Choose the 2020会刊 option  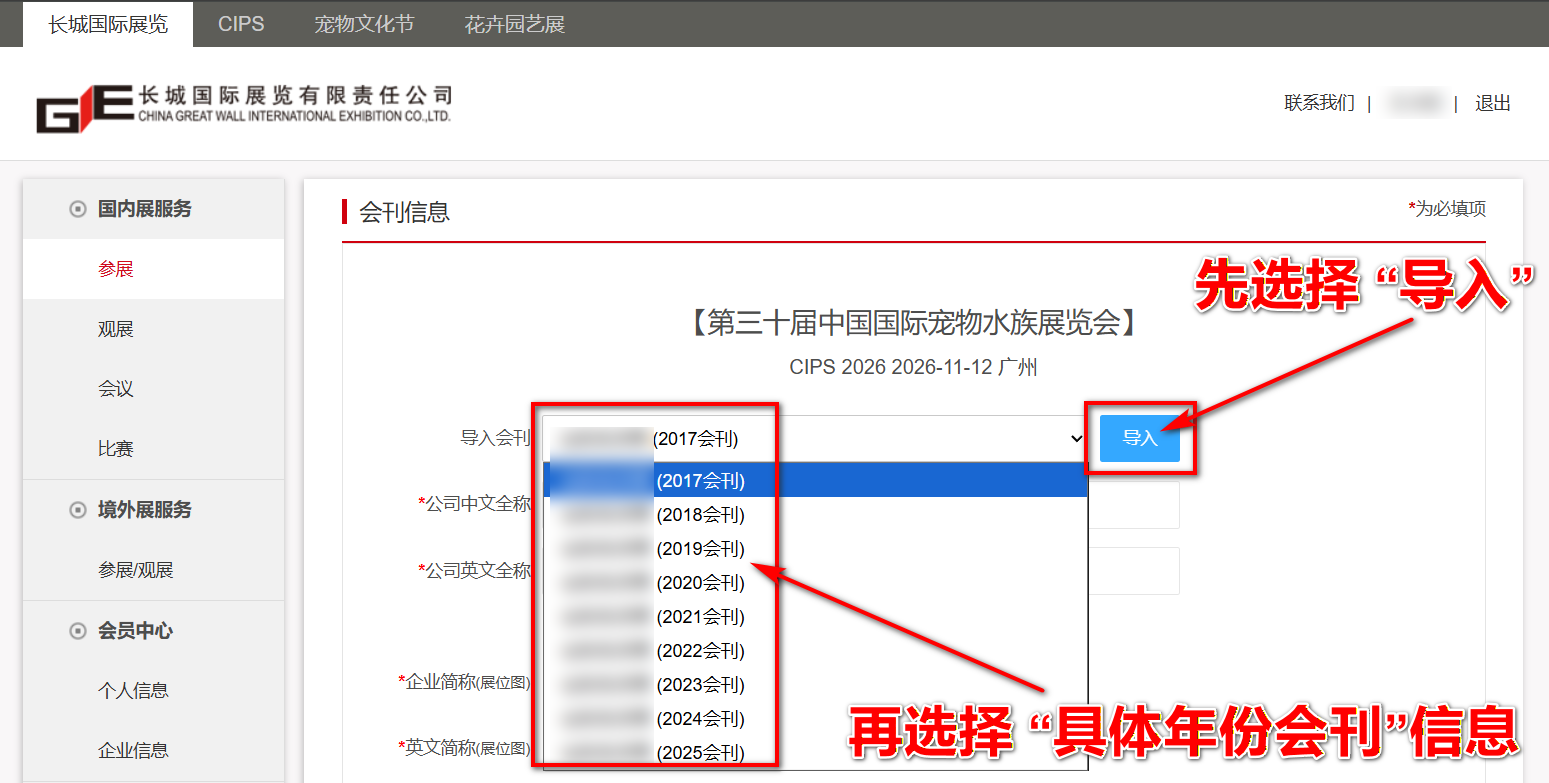pos(815,583)
